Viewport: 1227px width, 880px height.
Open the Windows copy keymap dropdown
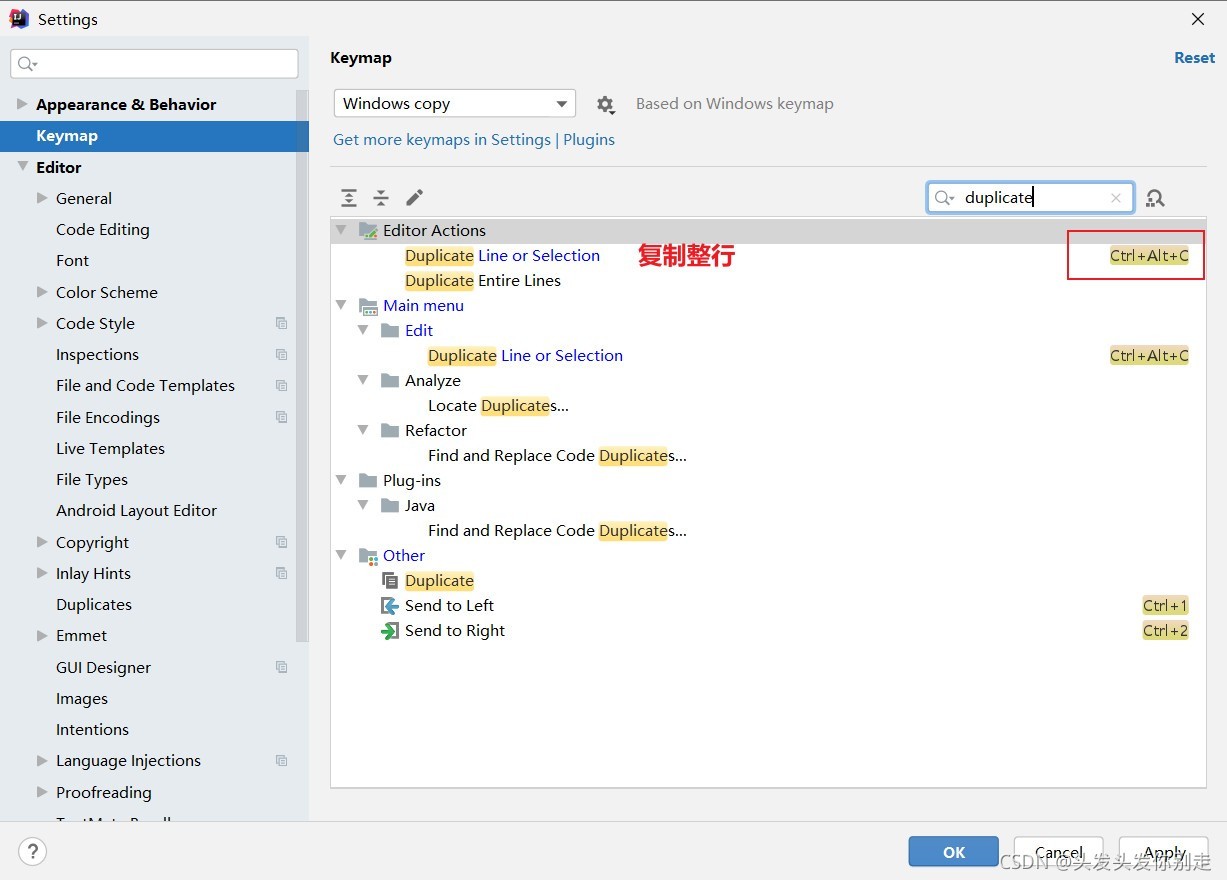(455, 104)
